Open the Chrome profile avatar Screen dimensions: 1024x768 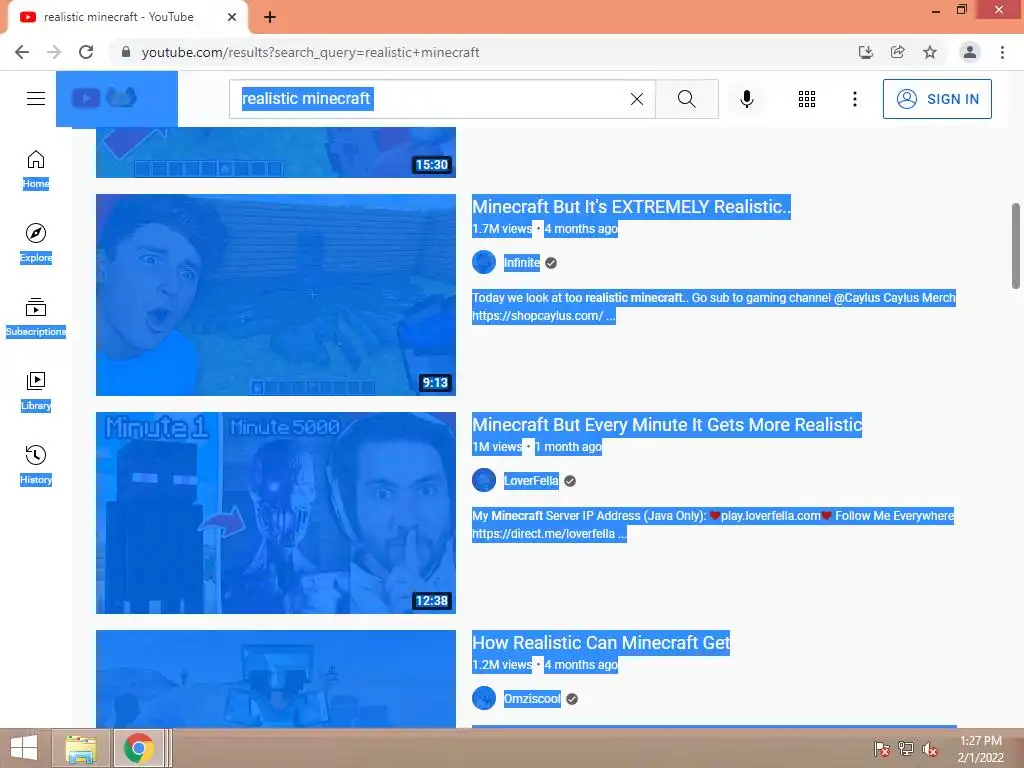(x=970, y=52)
